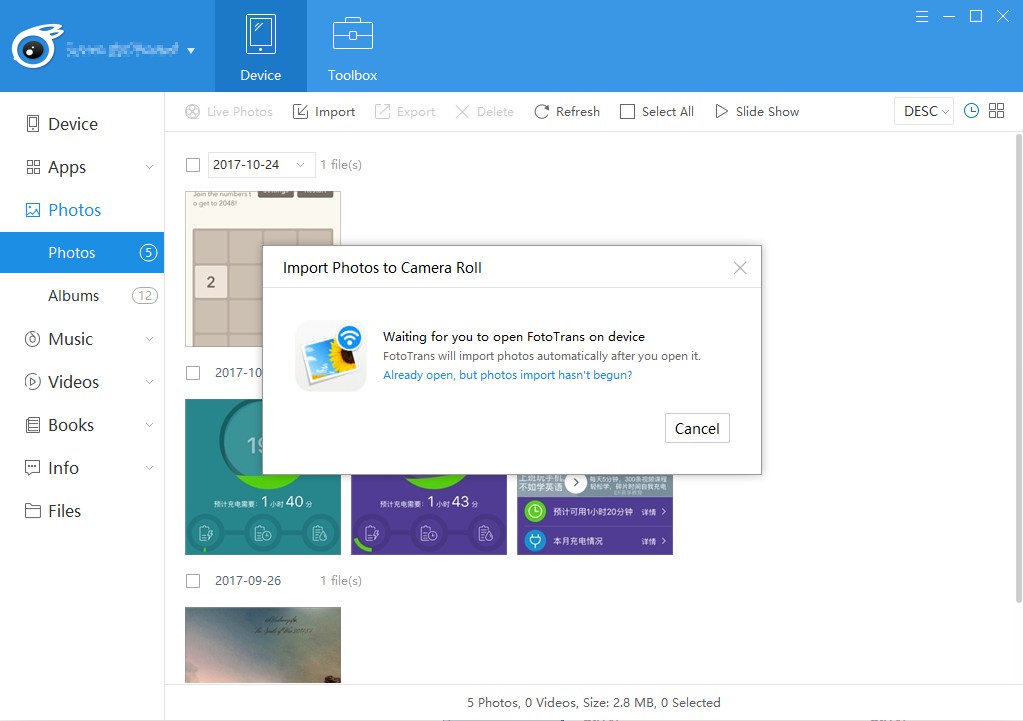This screenshot has height=721, width=1023.
Task: Open the DESC sort order dropdown
Action: pyautogui.click(x=924, y=112)
